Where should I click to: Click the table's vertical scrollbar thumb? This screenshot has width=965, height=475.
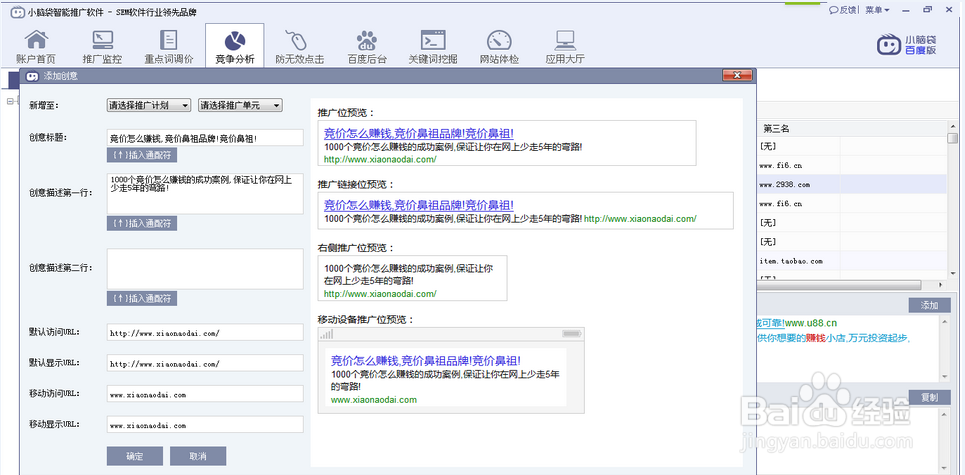point(953,137)
